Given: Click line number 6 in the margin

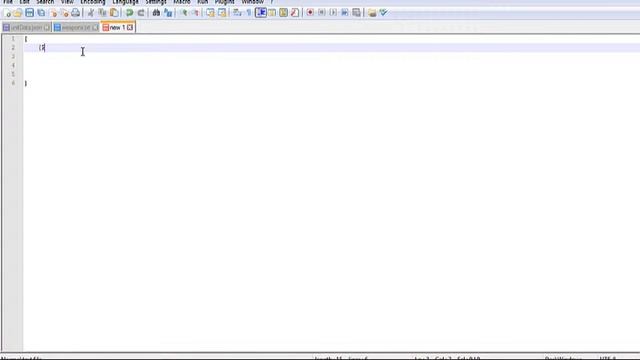Looking at the screenshot, I should tap(13, 83).
